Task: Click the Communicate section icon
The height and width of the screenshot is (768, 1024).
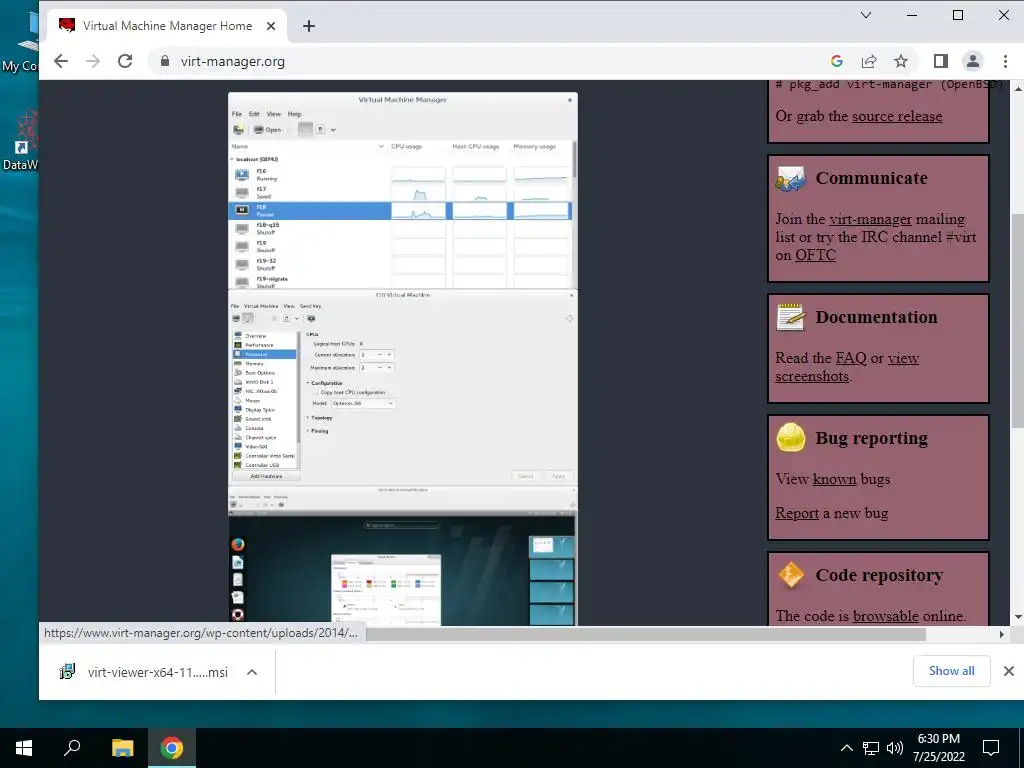Action: point(790,178)
